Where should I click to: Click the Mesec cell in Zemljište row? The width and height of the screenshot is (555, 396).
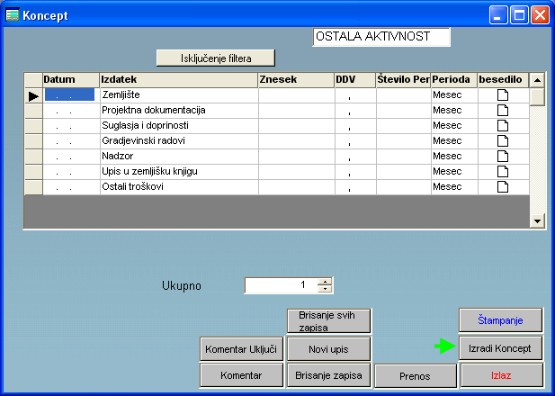(x=454, y=95)
